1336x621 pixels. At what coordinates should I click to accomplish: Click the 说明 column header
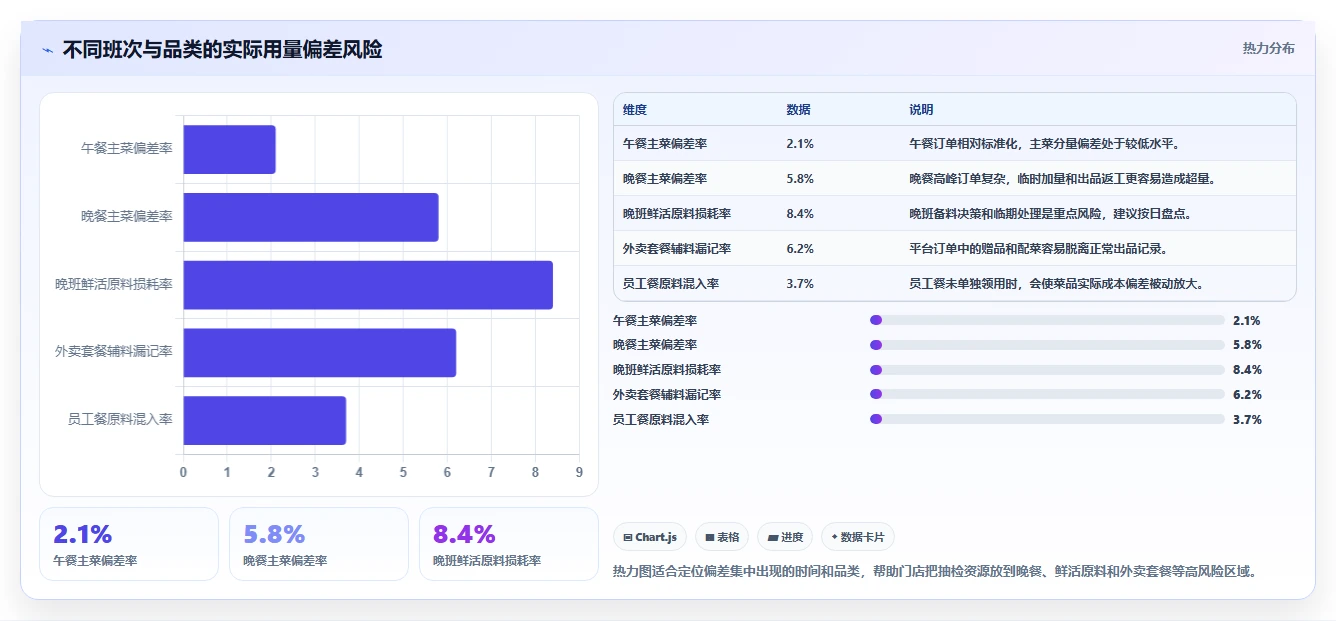(x=921, y=110)
